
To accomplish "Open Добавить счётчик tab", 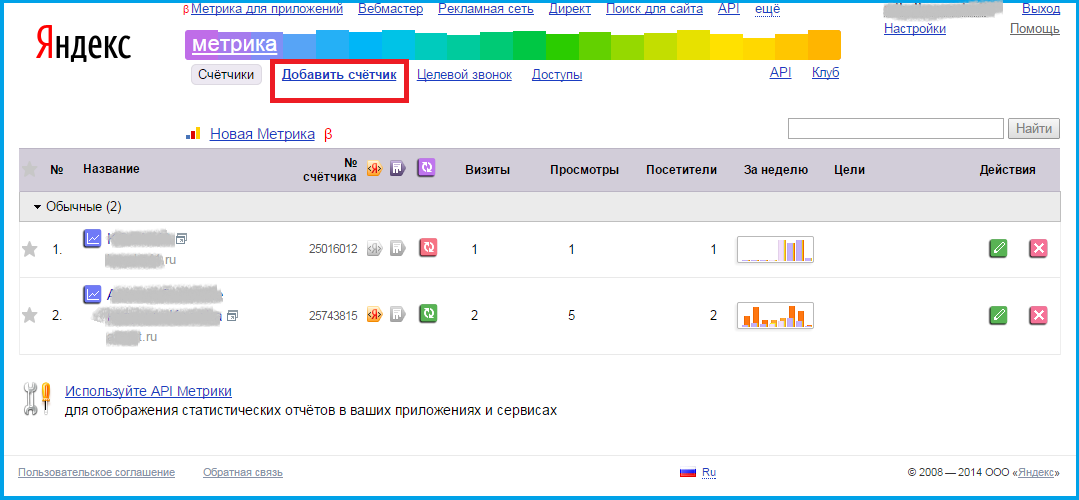I will tap(339, 75).
